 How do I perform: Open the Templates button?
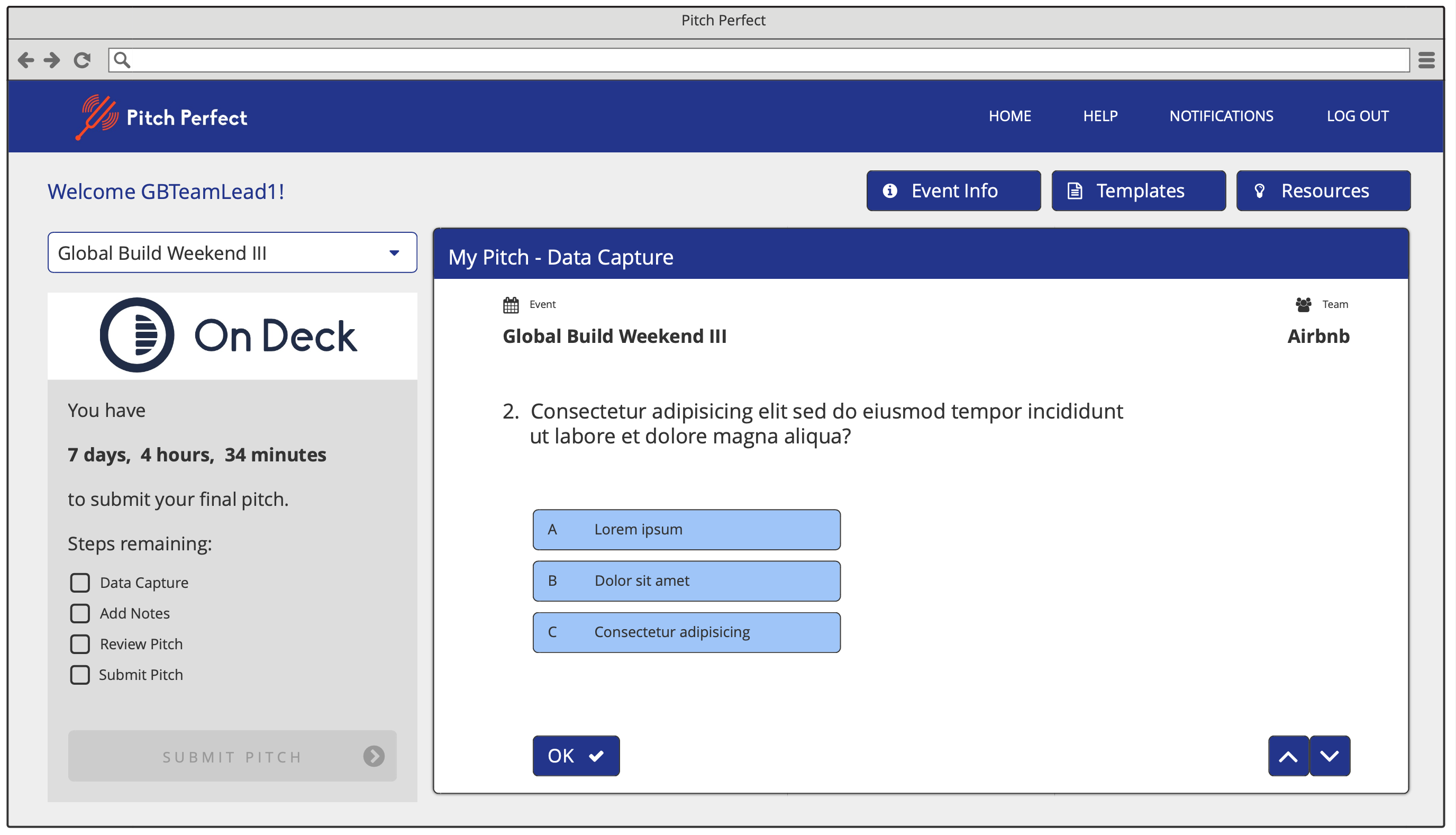coord(1139,191)
